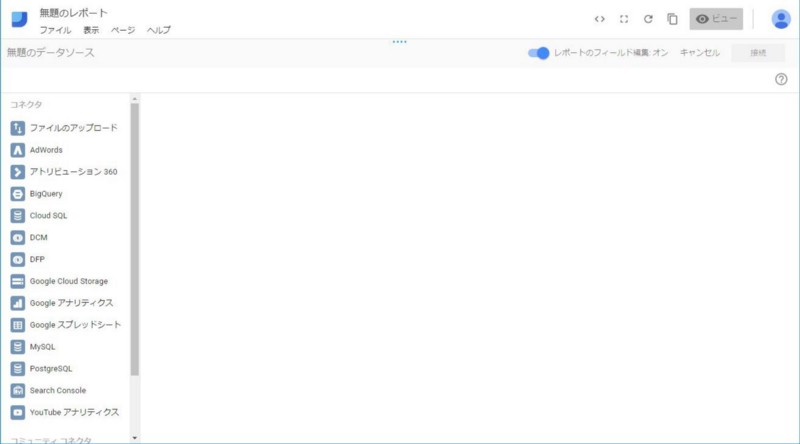
Task: Open the ページ menu
Action: tap(123, 30)
